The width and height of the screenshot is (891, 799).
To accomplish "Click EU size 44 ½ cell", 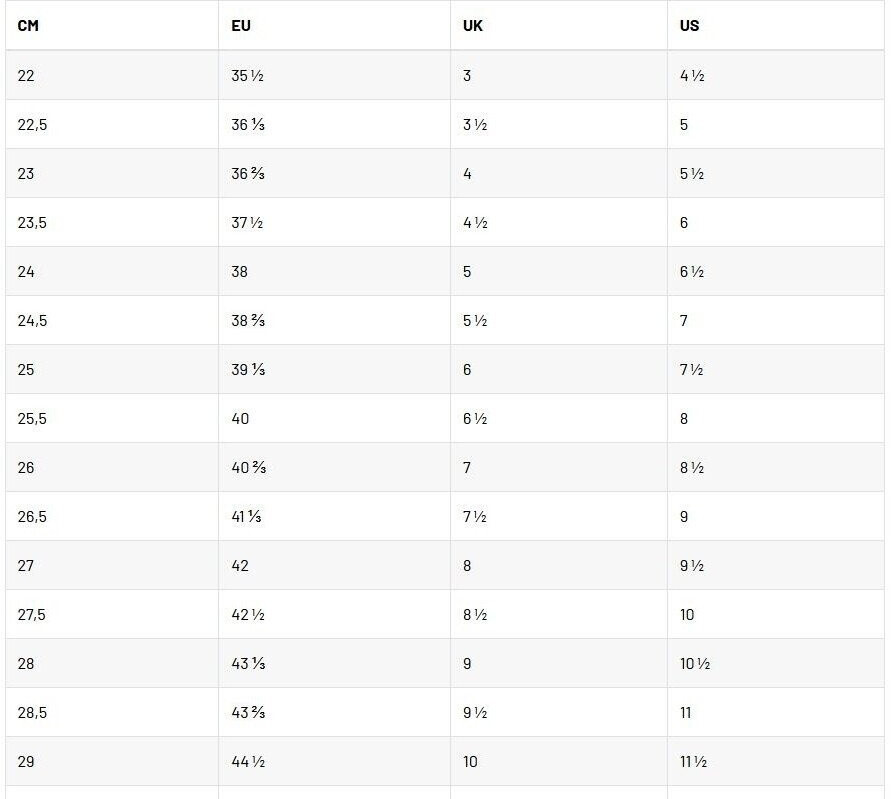I will pos(248,761).
